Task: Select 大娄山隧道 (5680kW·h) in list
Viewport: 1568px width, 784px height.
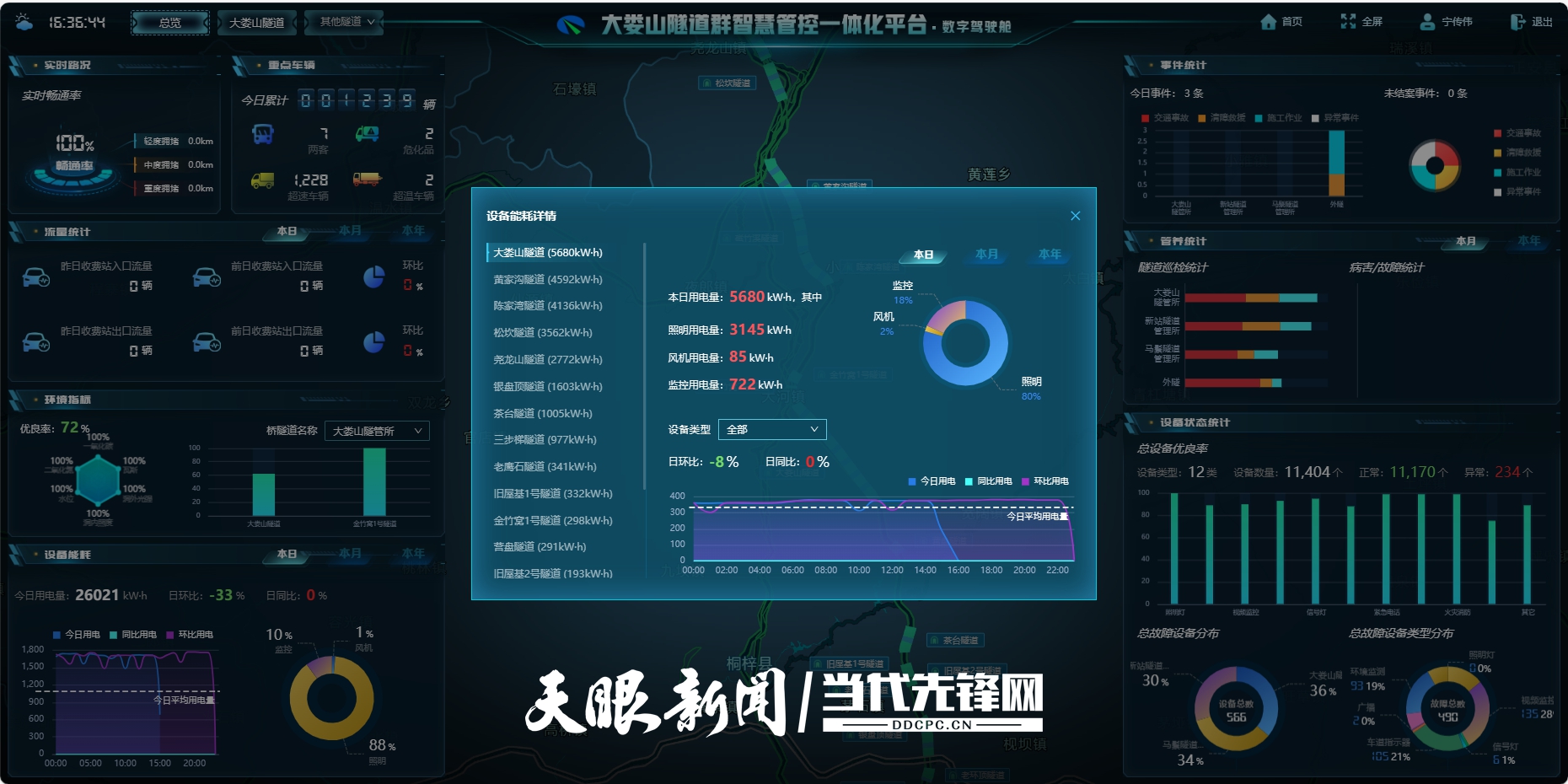Action: pyautogui.click(x=548, y=253)
